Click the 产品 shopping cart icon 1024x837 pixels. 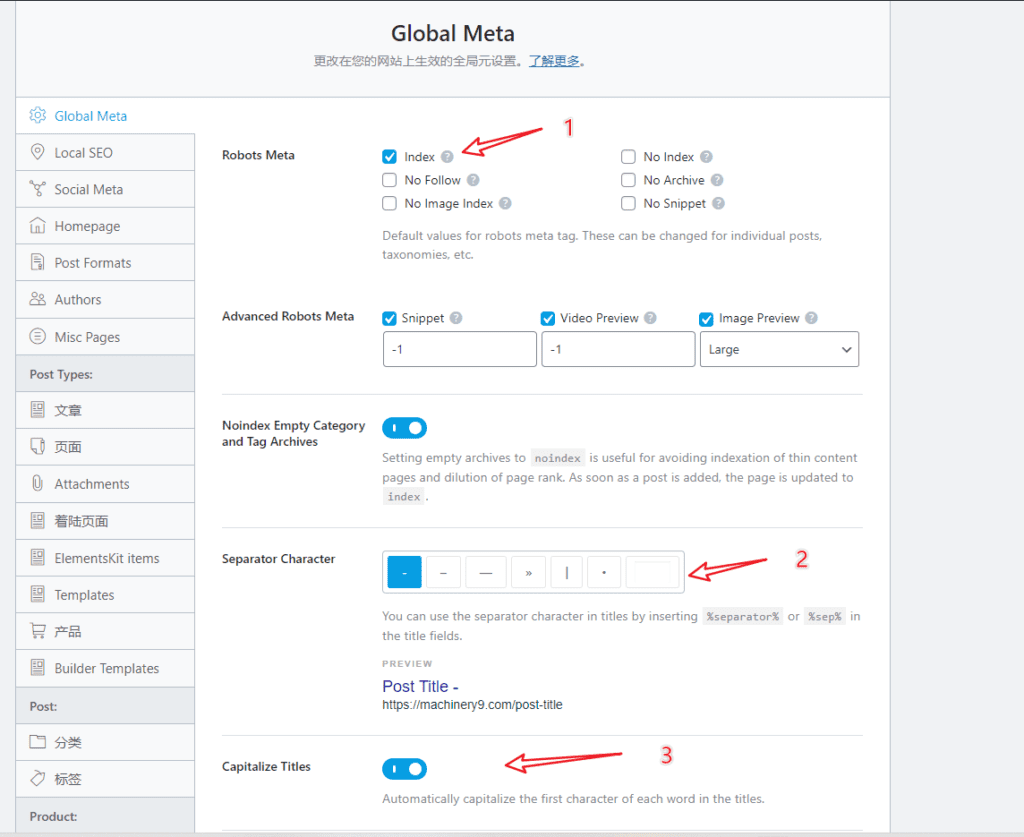pos(38,632)
